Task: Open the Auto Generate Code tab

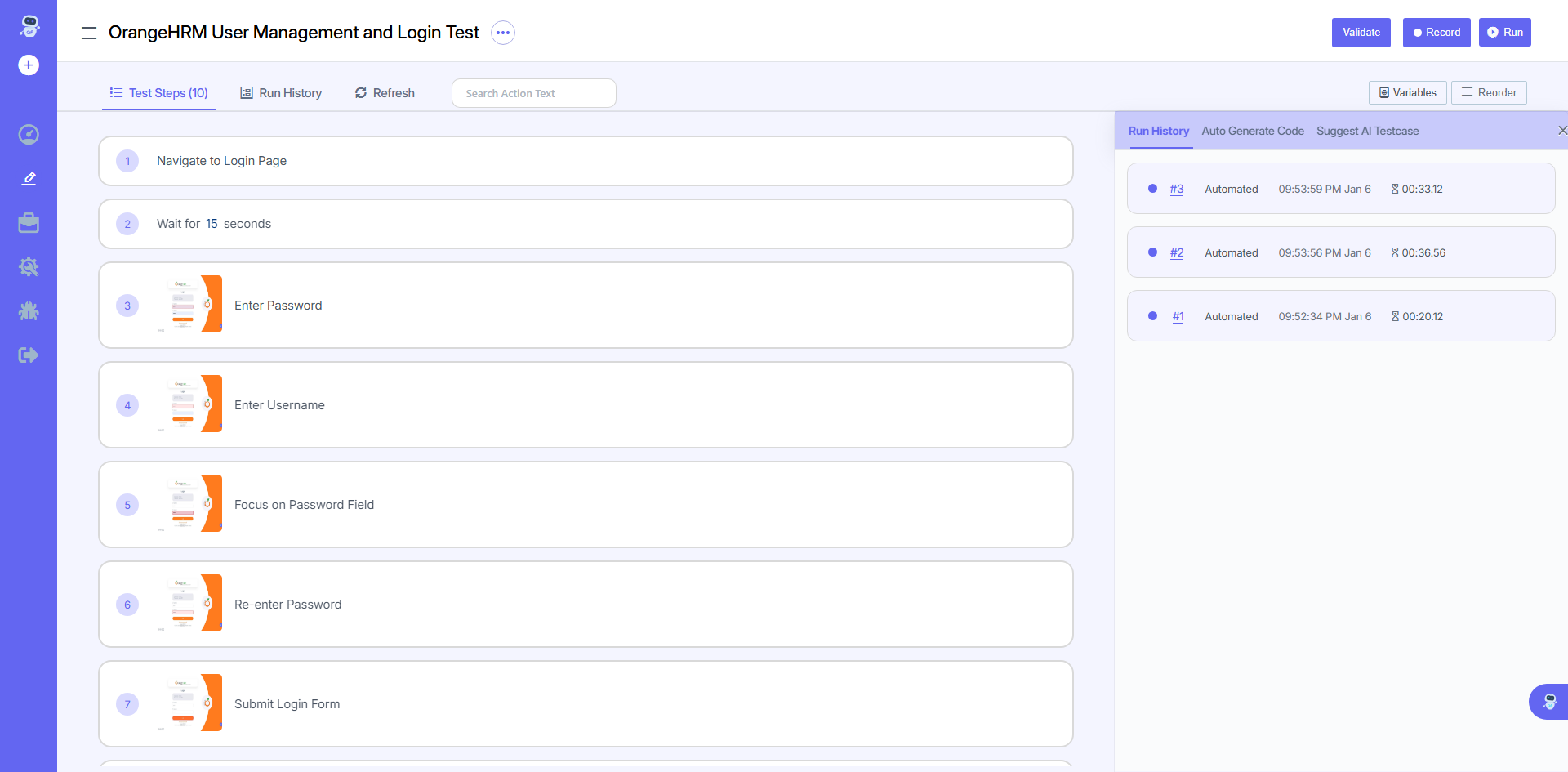Action: (x=1253, y=131)
